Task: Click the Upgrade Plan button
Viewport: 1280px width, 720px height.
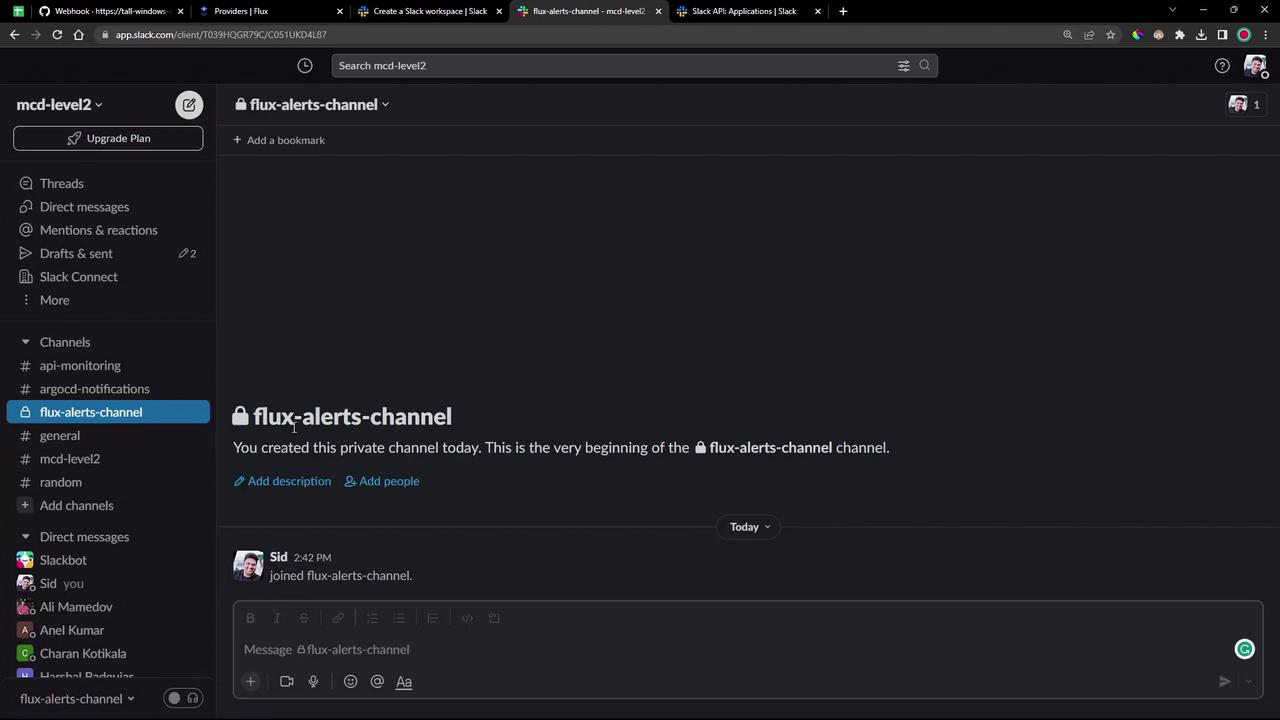Action: [108, 139]
